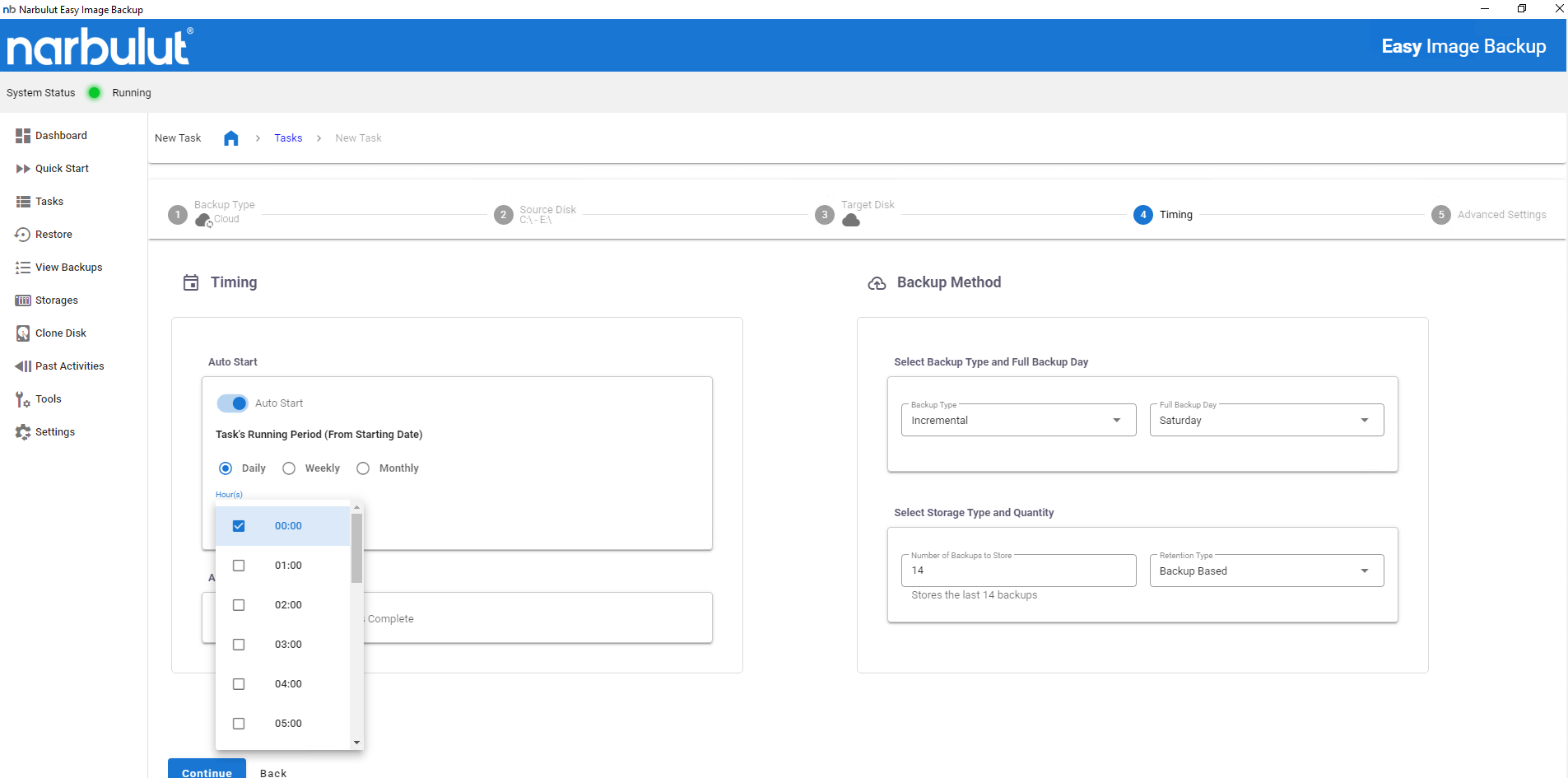This screenshot has width=1568, height=778.
Task: Click the Restore icon in sidebar
Action: point(22,235)
